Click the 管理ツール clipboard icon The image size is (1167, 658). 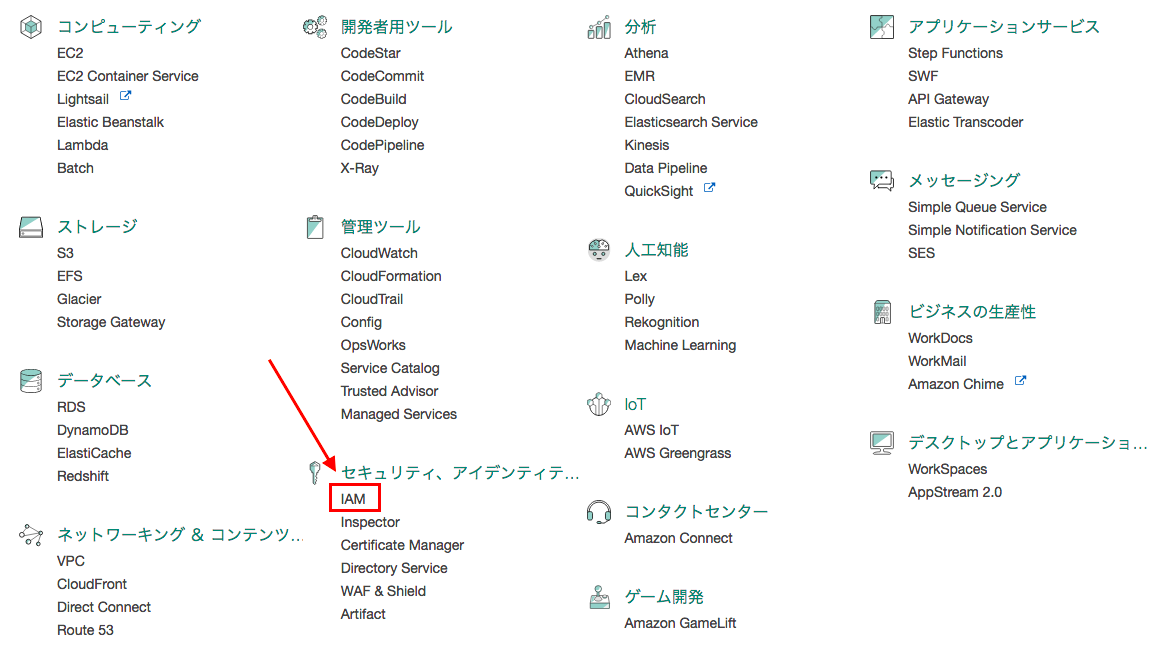[x=316, y=226]
